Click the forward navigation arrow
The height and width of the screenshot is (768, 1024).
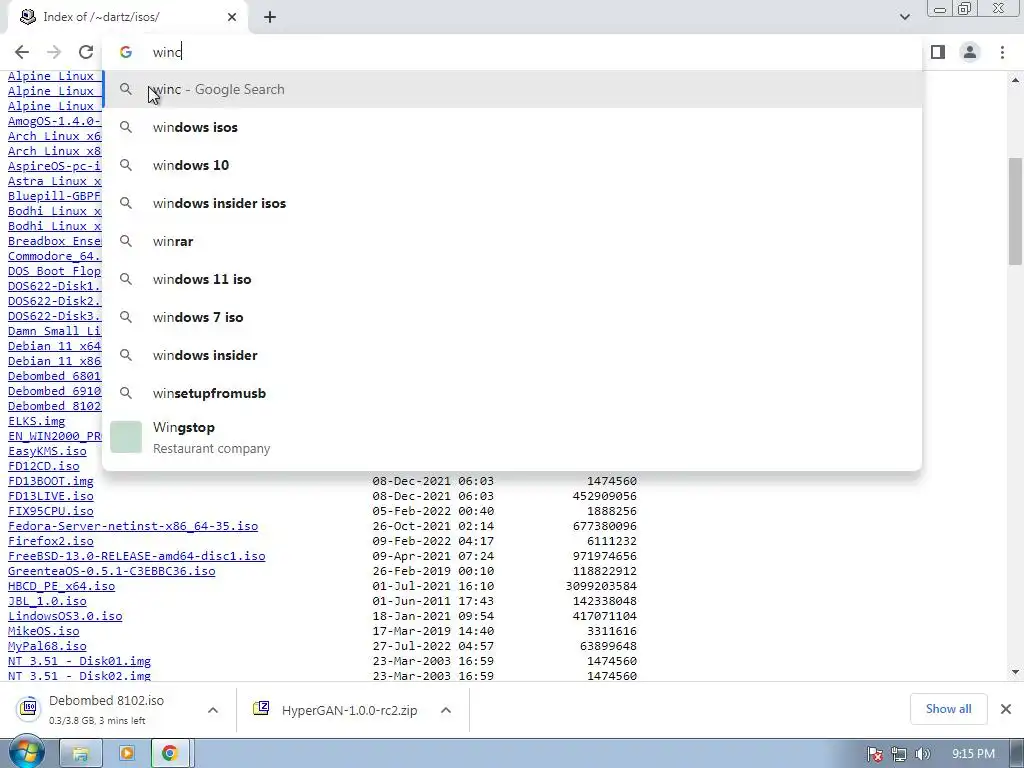tap(54, 52)
